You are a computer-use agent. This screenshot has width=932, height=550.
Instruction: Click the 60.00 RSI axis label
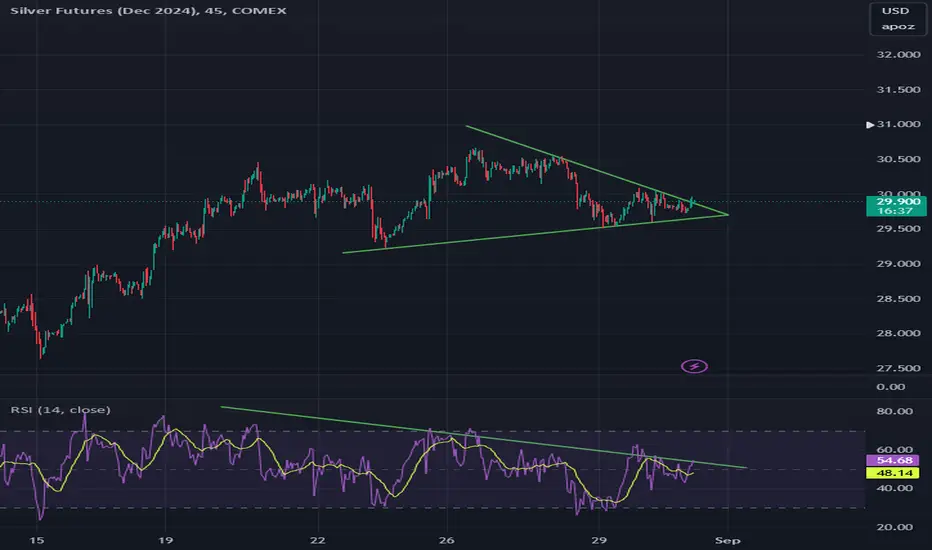point(895,450)
